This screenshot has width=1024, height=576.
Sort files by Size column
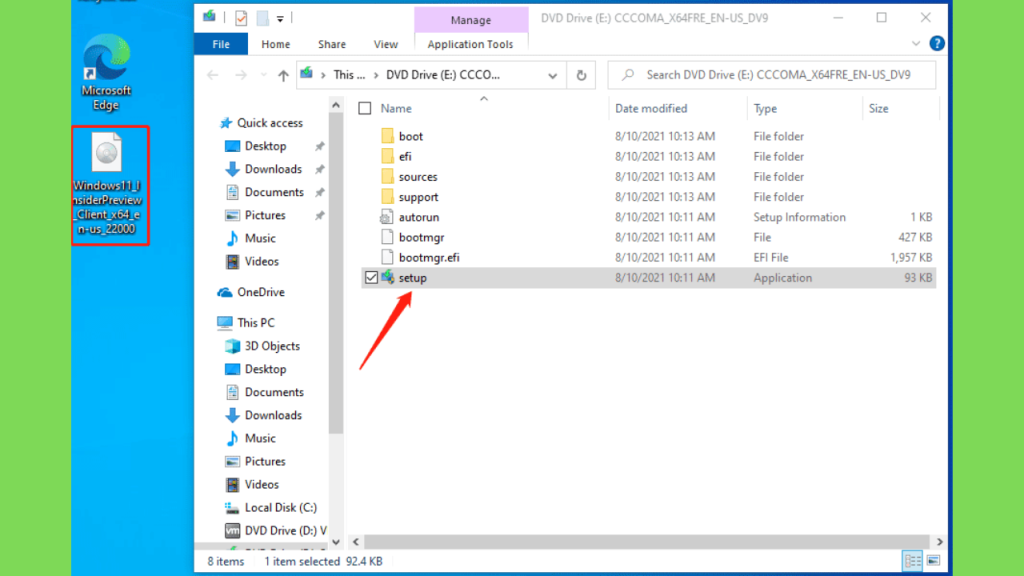tap(878, 108)
